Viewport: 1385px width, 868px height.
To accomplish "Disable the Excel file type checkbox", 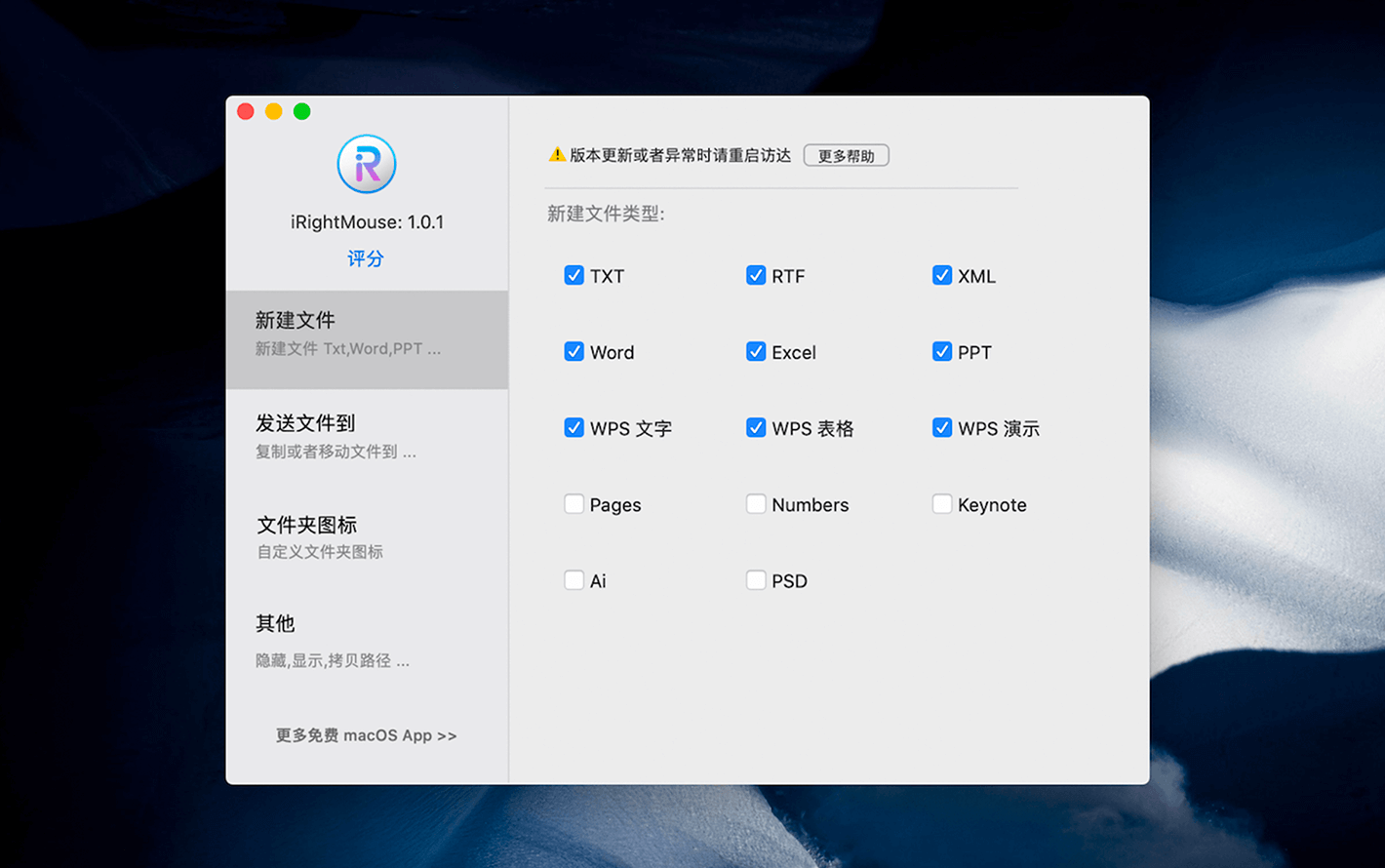I will (756, 351).
